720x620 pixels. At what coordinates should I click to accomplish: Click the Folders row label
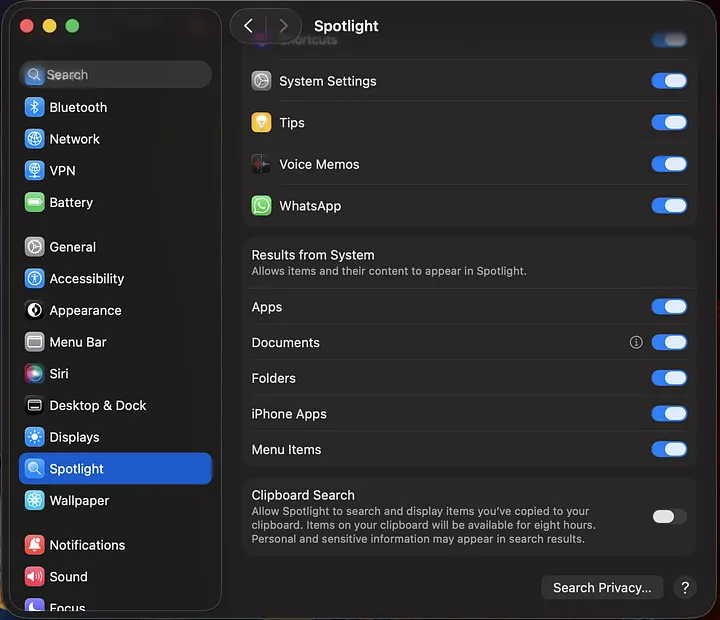[273, 378]
